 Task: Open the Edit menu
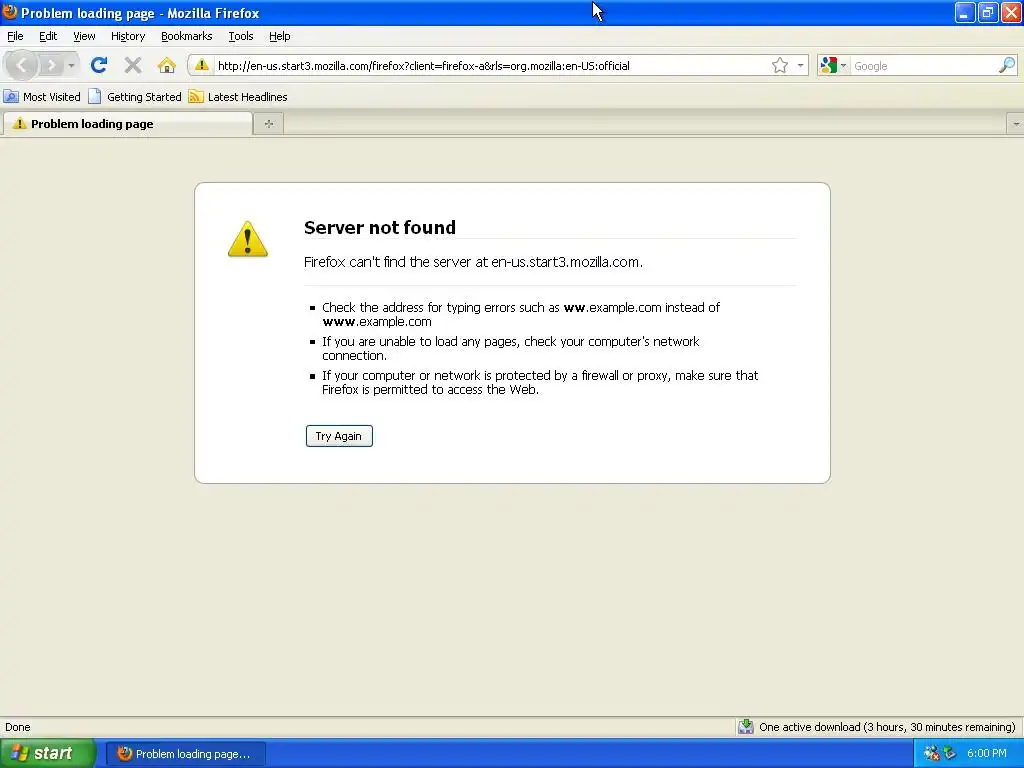click(x=48, y=36)
